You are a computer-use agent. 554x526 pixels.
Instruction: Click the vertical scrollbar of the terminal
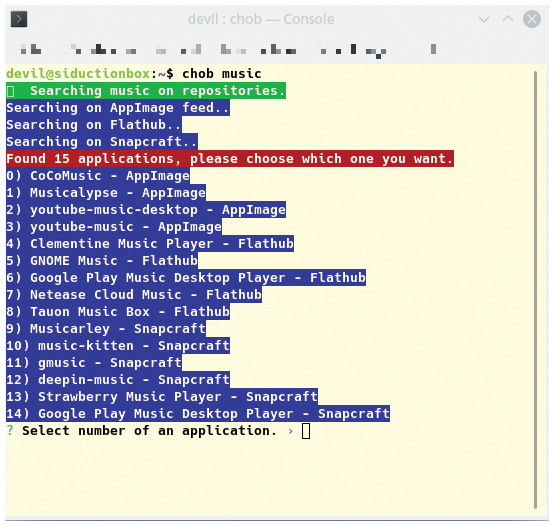535,290
